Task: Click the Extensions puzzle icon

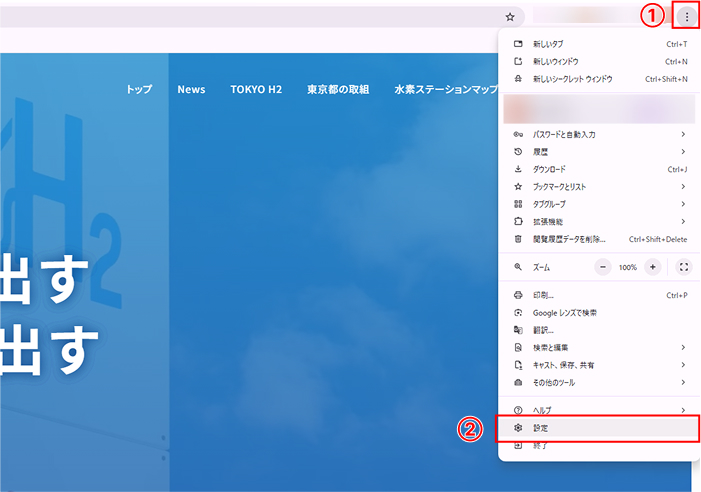Action: (518, 221)
